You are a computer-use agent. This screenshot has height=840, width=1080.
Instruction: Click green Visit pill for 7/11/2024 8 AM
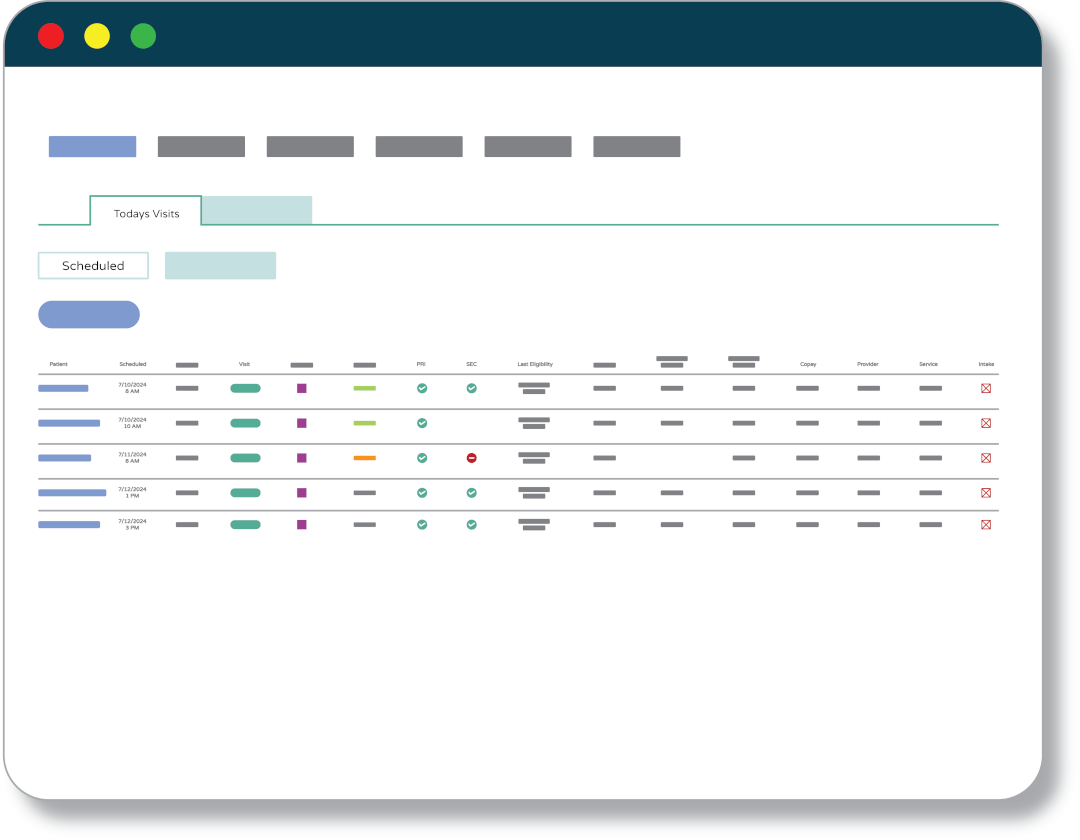[x=245, y=458]
